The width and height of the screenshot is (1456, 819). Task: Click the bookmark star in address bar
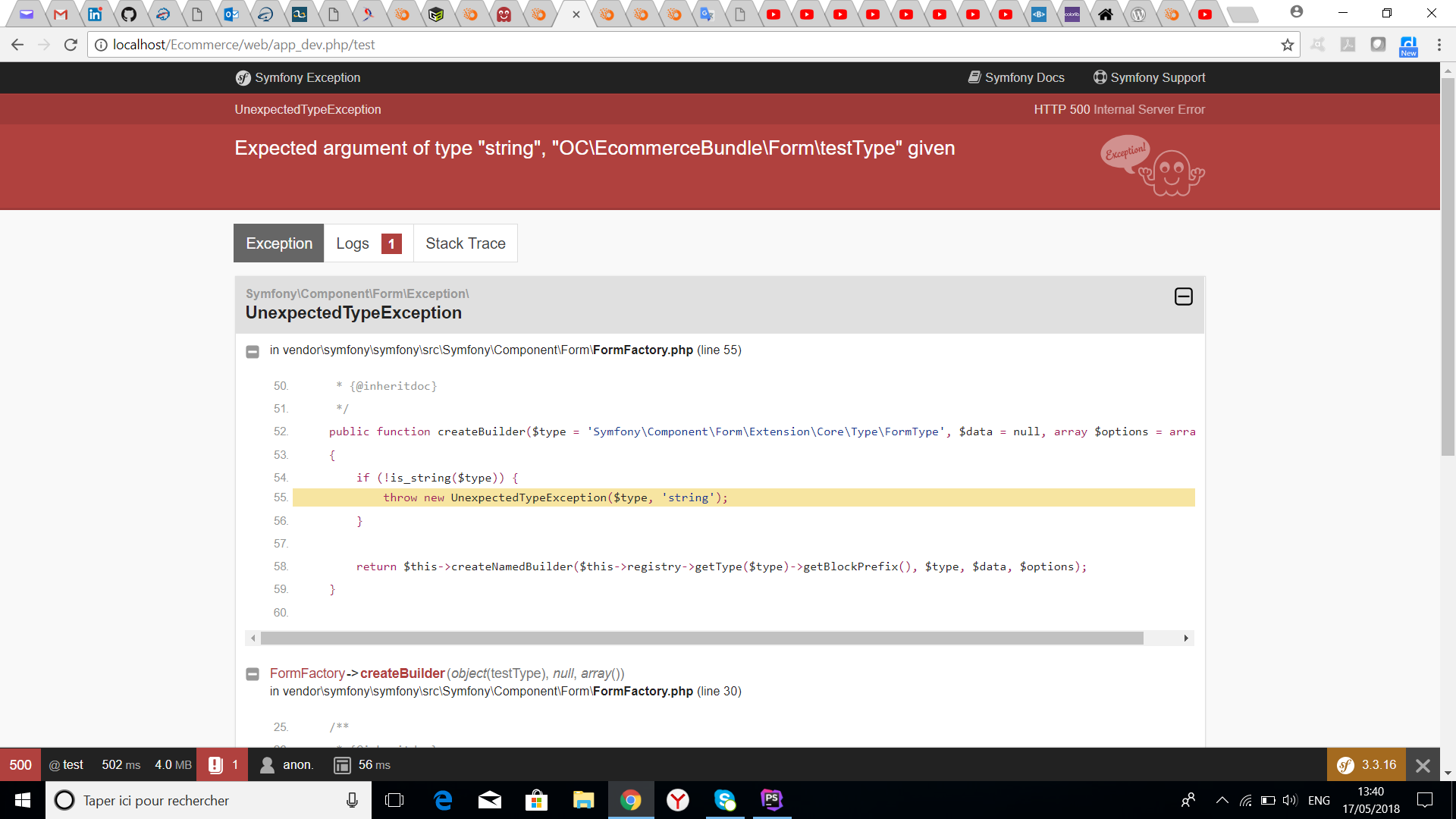[x=1288, y=45]
